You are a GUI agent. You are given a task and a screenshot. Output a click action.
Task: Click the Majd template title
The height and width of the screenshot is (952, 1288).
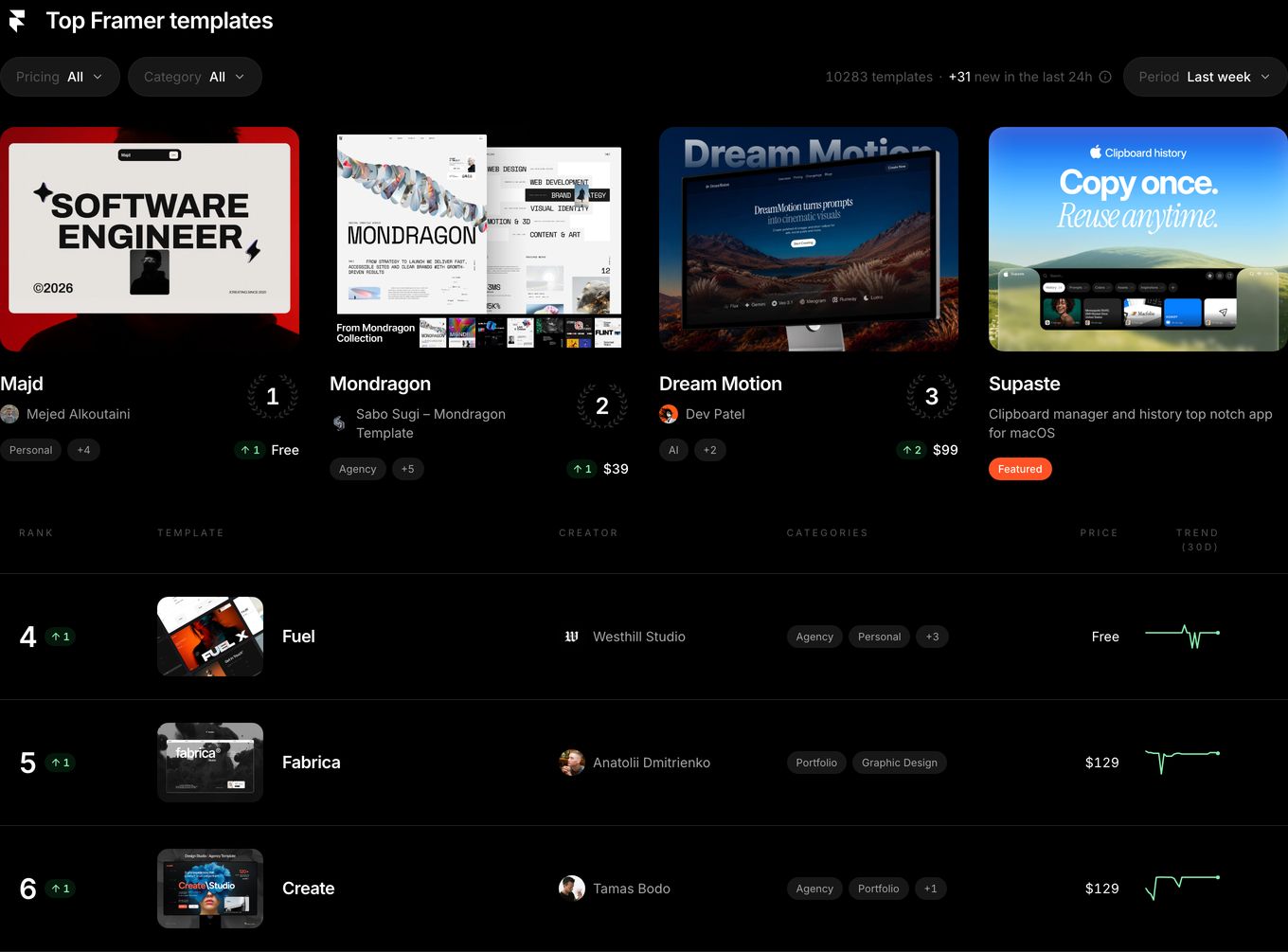pyautogui.click(x=22, y=384)
